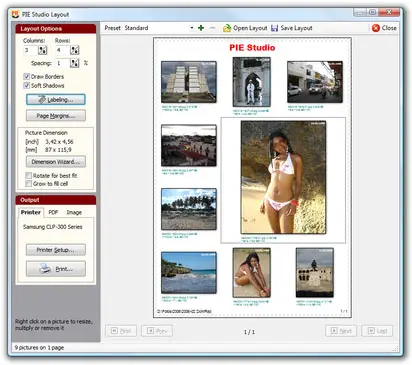Select the statue on building thumbnail
412x365 pixels.
315,273
